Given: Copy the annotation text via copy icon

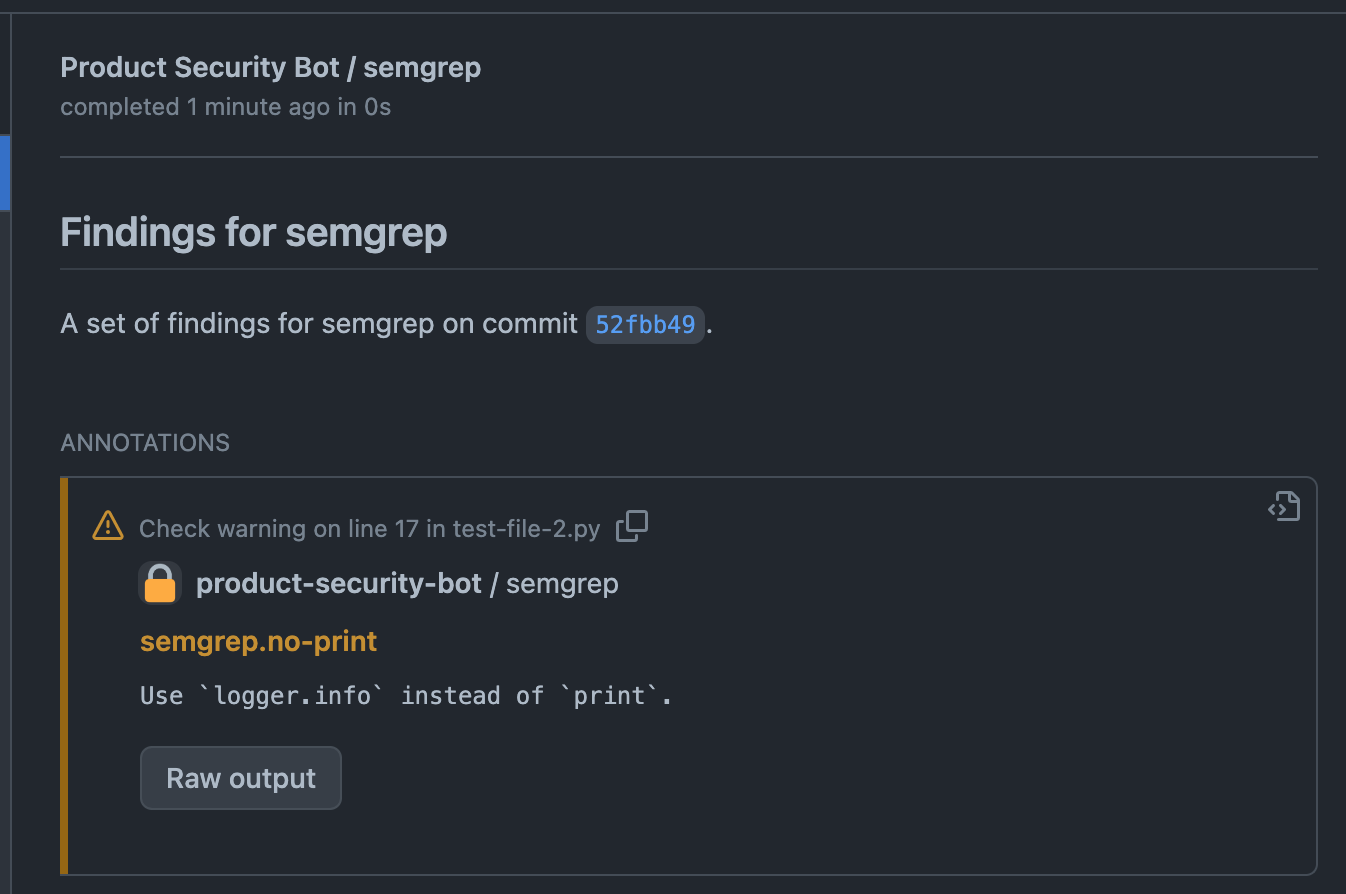Looking at the screenshot, I should coord(631,526).
